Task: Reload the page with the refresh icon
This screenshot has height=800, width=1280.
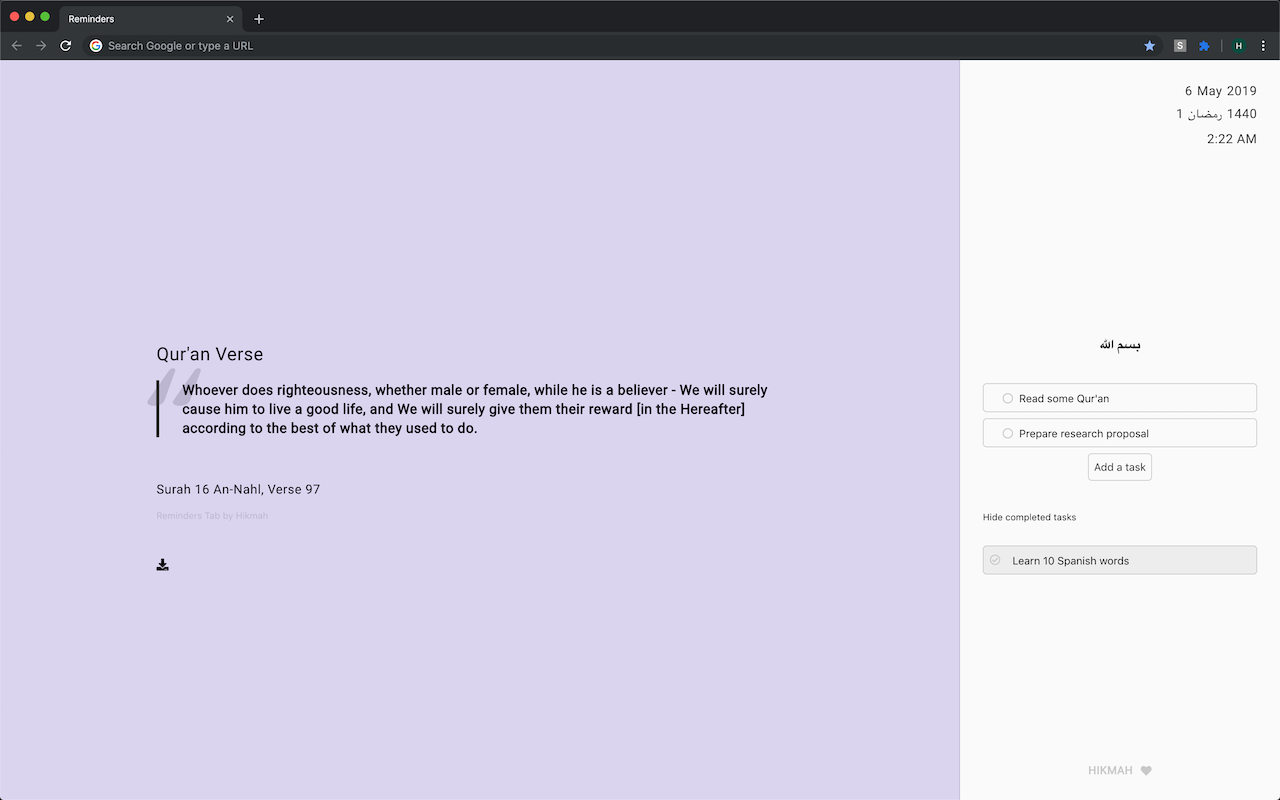Action: pos(66,46)
